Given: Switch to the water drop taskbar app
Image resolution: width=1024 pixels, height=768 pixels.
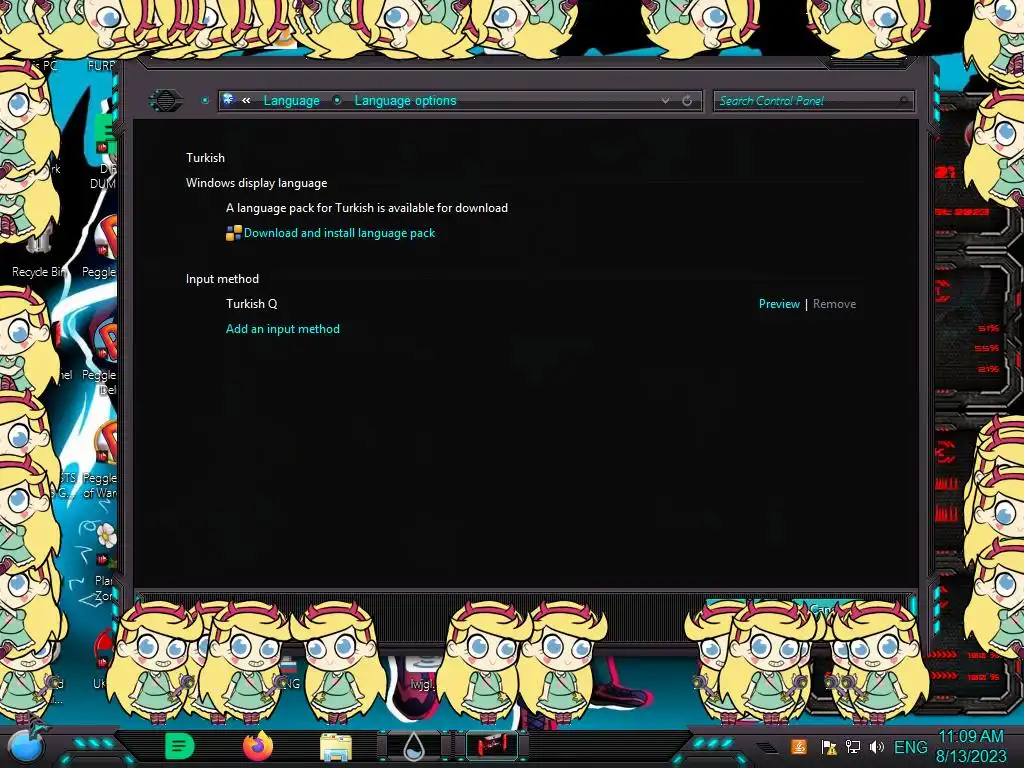Looking at the screenshot, I should [x=413, y=746].
